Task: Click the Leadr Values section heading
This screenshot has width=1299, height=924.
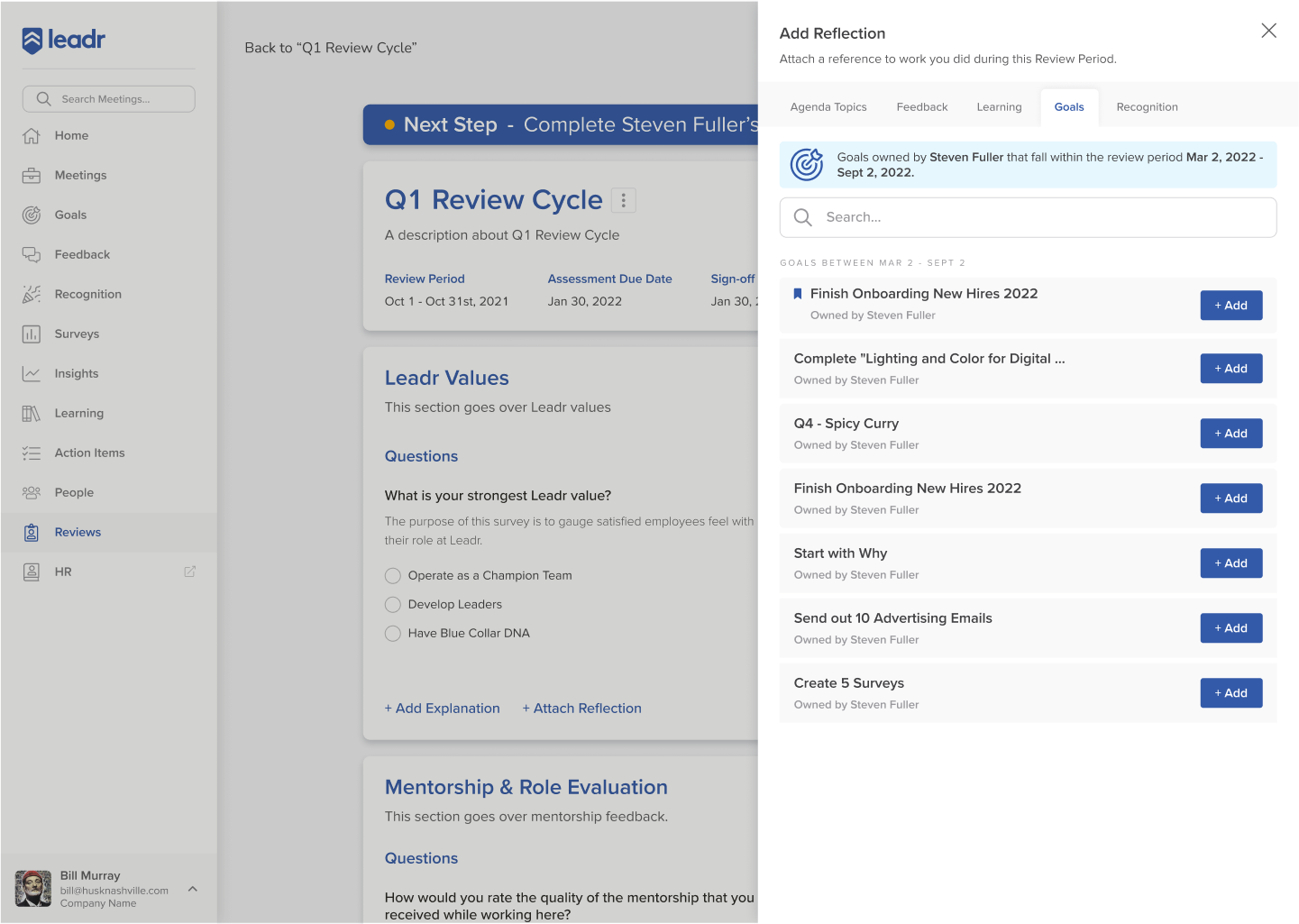Action: 447,379
